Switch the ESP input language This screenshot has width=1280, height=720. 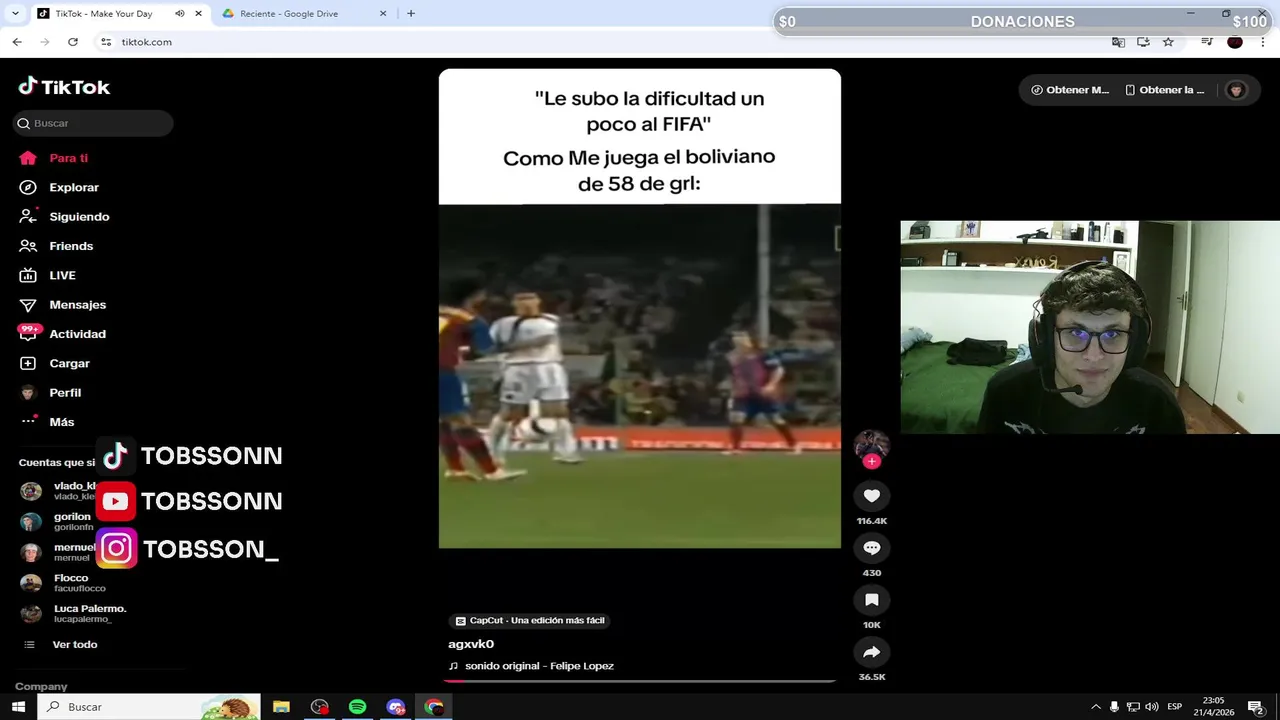1175,707
